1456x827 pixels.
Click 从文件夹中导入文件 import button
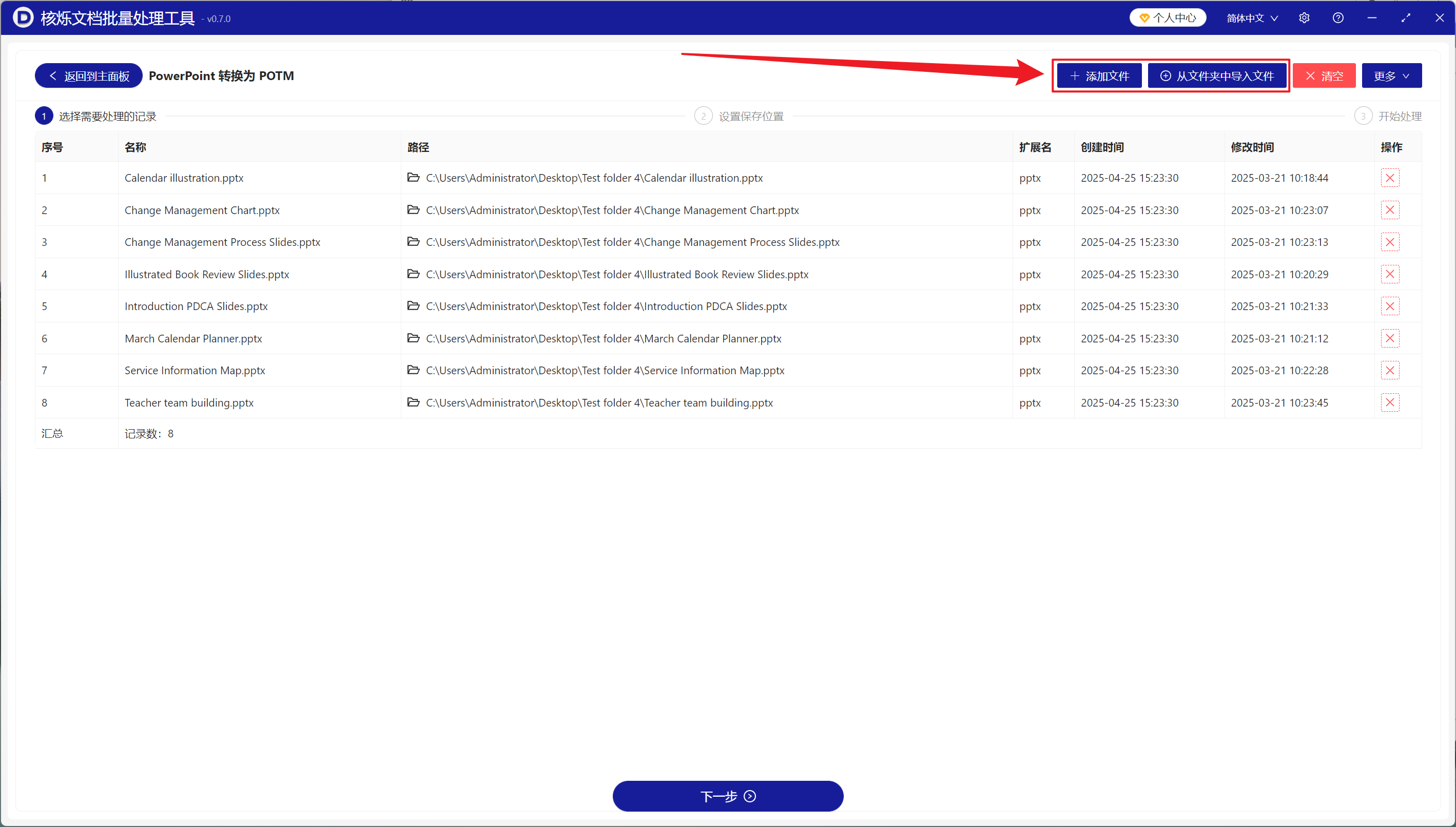coord(1217,76)
